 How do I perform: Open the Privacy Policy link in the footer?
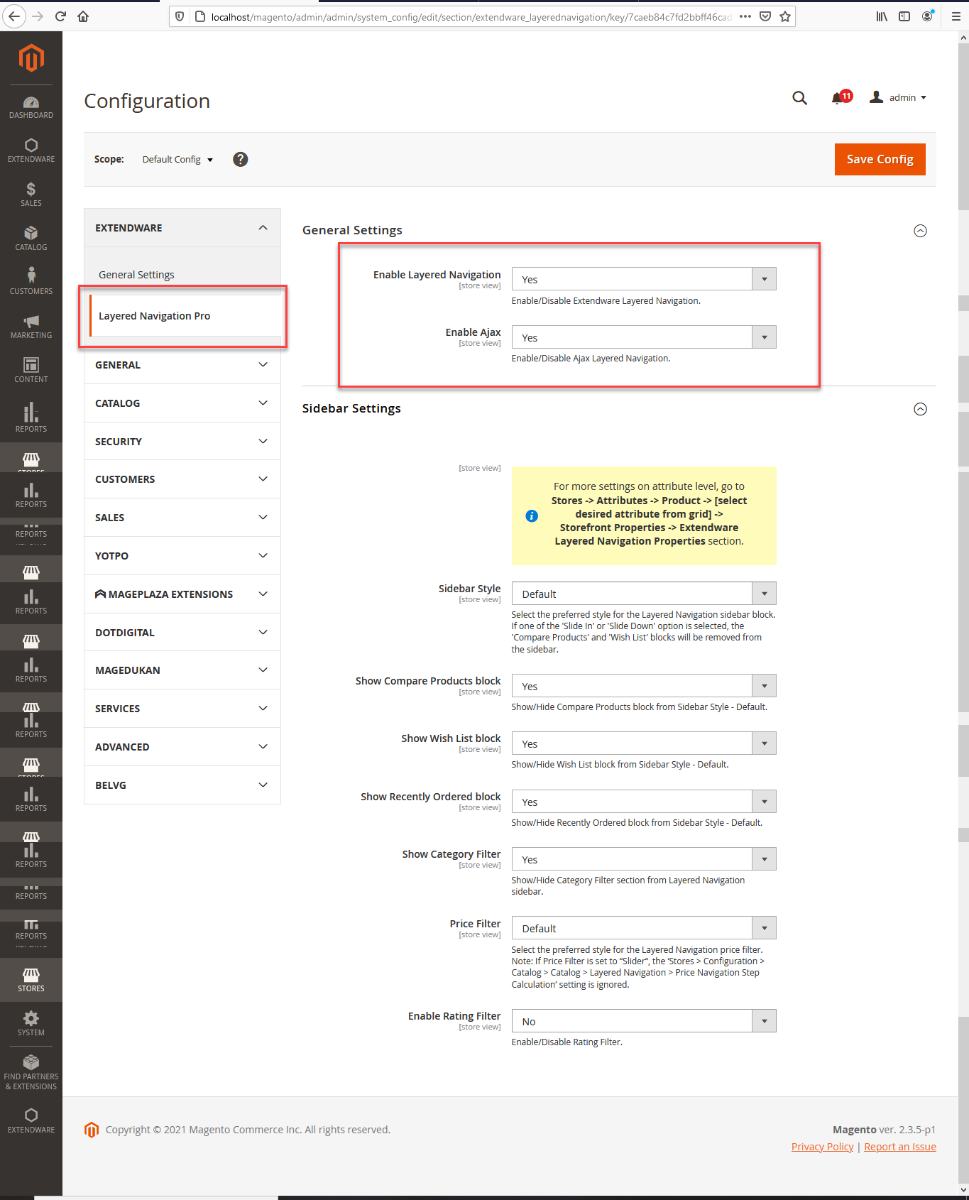[822, 1147]
